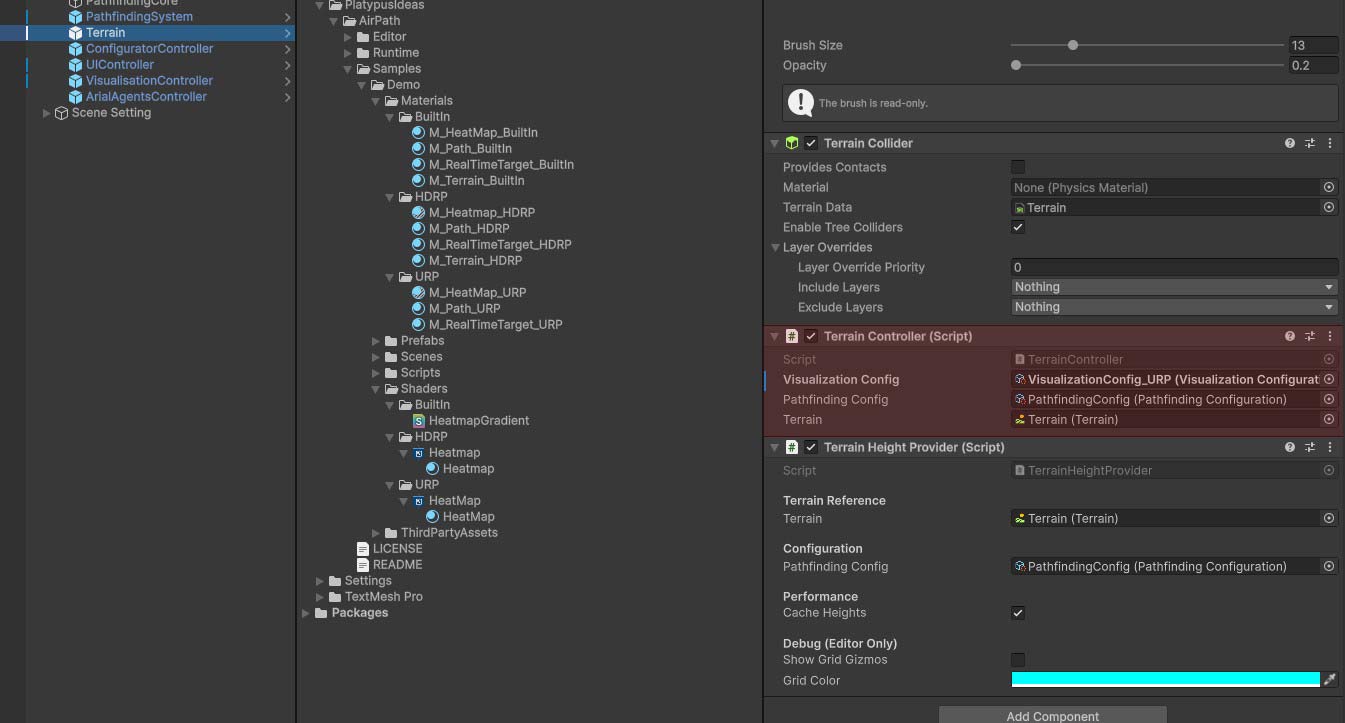This screenshot has width=1345, height=723.
Task: Select UIController in the hierarchy
Action: (120, 64)
